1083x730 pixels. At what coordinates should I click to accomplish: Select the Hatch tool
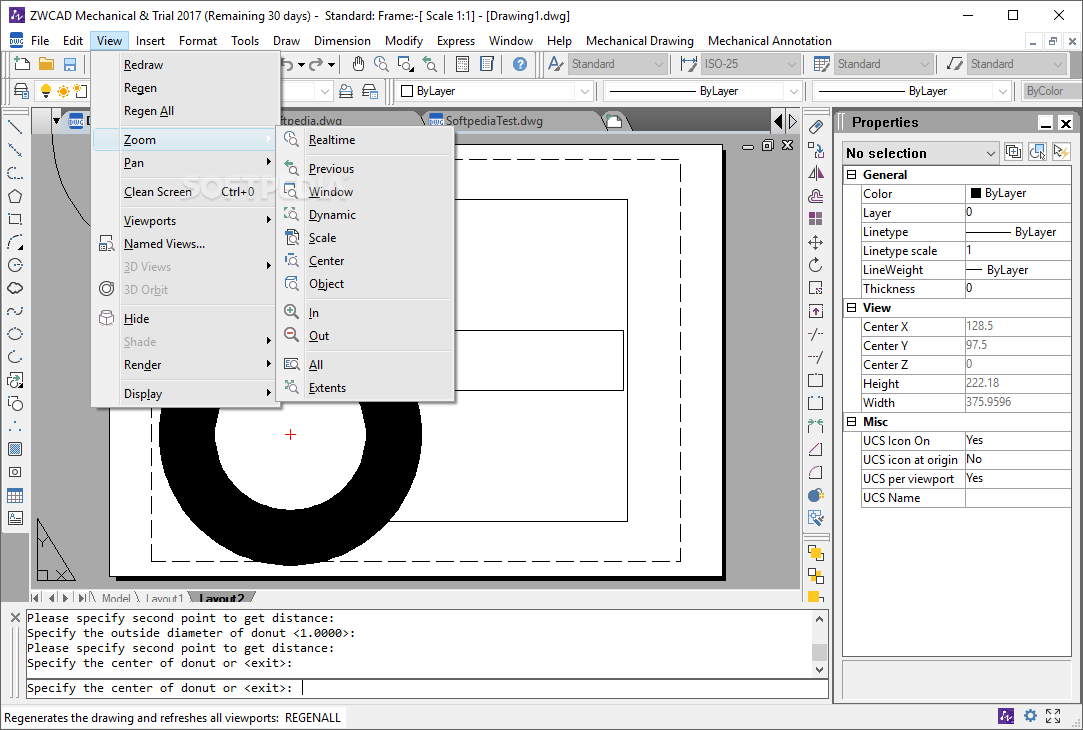click(15, 449)
